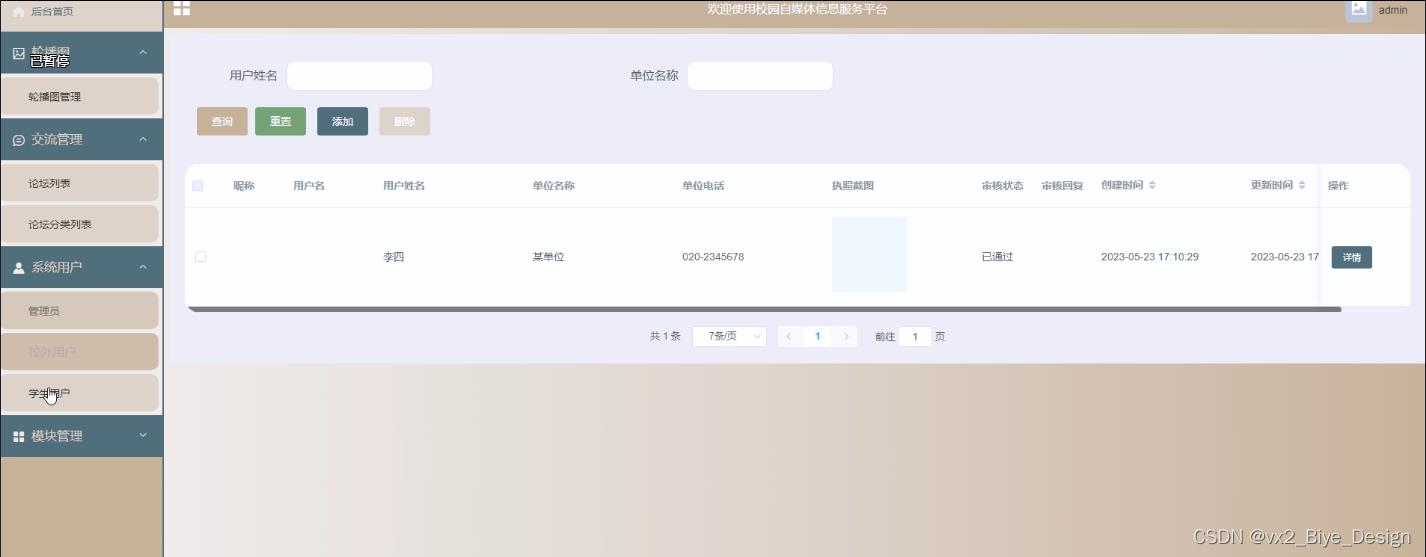Sort by 创建时间 using sort arrows
The height and width of the screenshot is (557, 1426).
point(1152,186)
